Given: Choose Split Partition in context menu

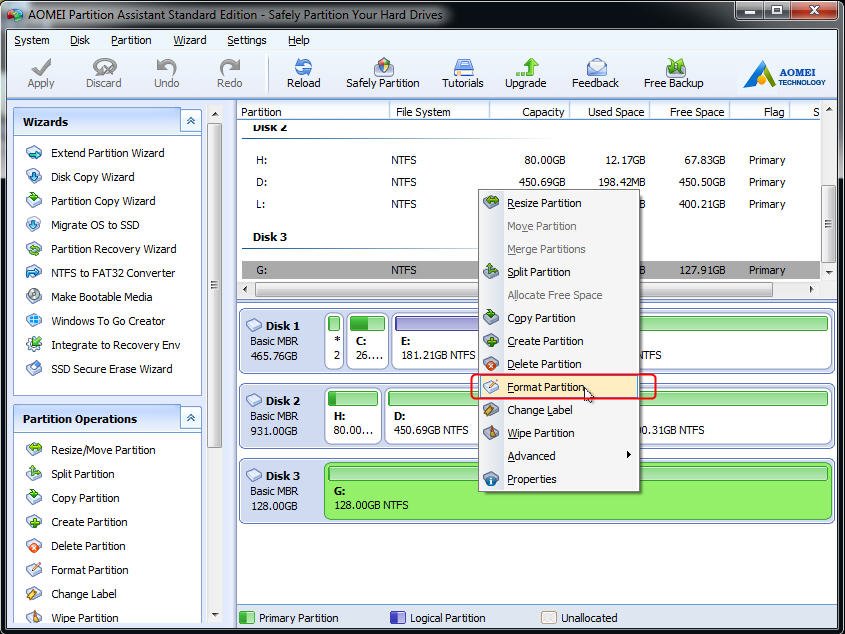Looking at the screenshot, I should (558, 272).
